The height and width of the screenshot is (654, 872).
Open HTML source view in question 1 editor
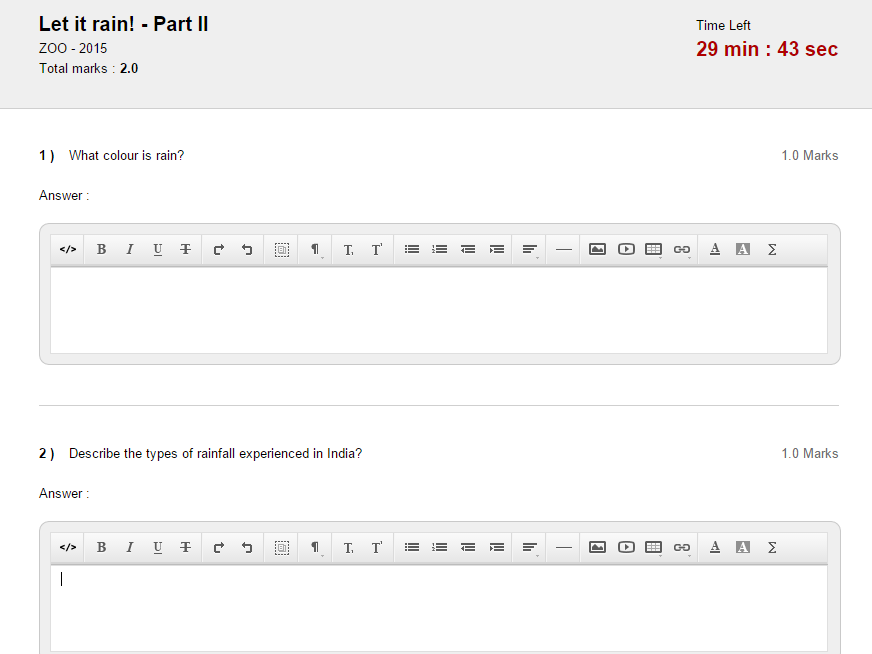pyautogui.click(x=68, y=250)
